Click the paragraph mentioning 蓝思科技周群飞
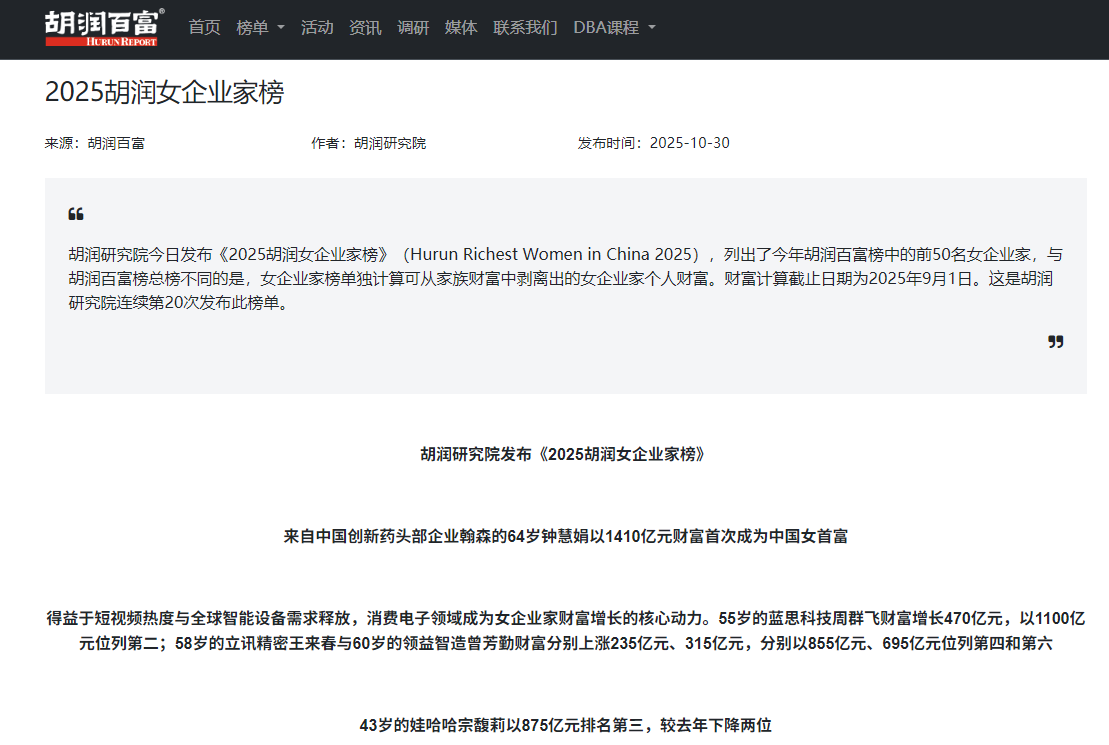The image size is (1109, 745). [565, 630]
